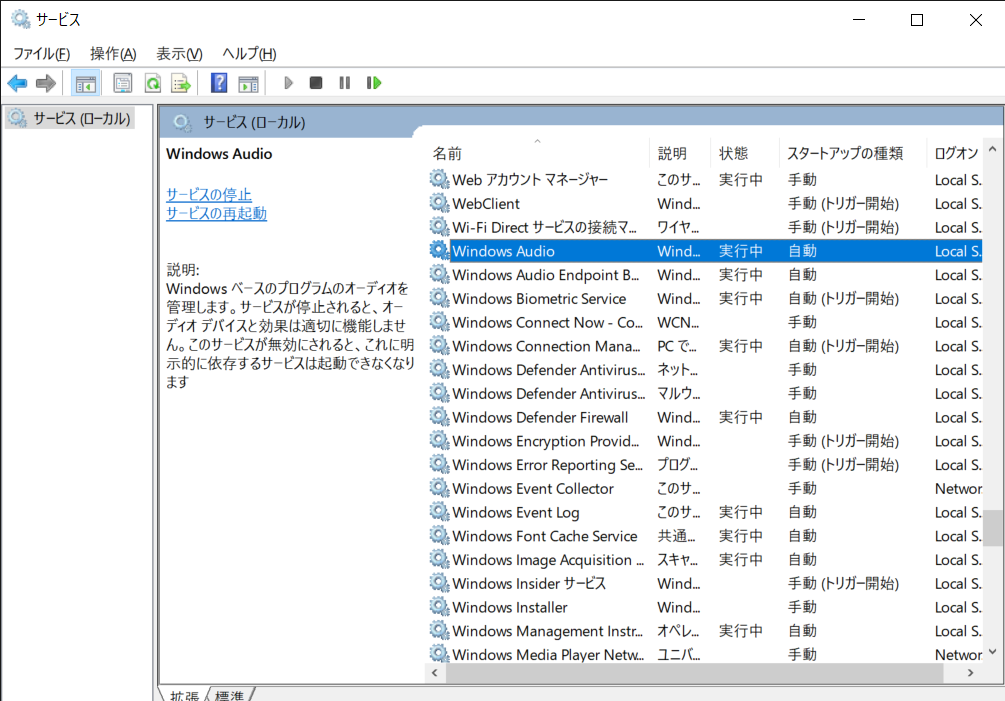Click the Network logon cell of Windows Event Collector
The image size is (1005, 701).
click(958, 488)
